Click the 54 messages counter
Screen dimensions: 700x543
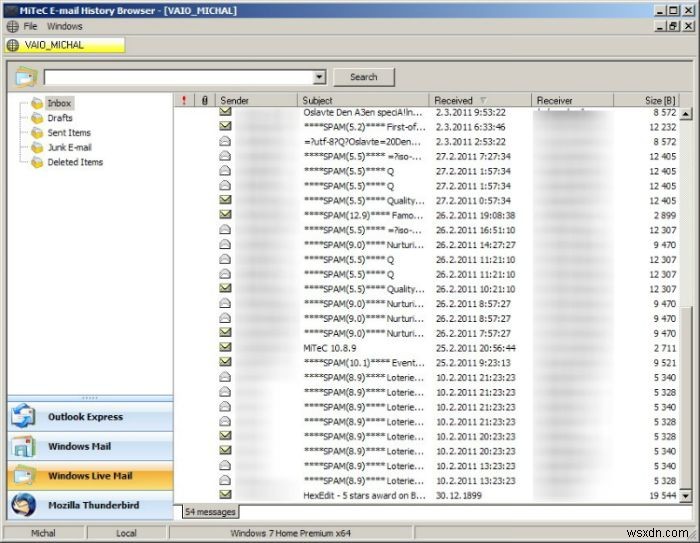pyautogui.click(x=210, y=512)
